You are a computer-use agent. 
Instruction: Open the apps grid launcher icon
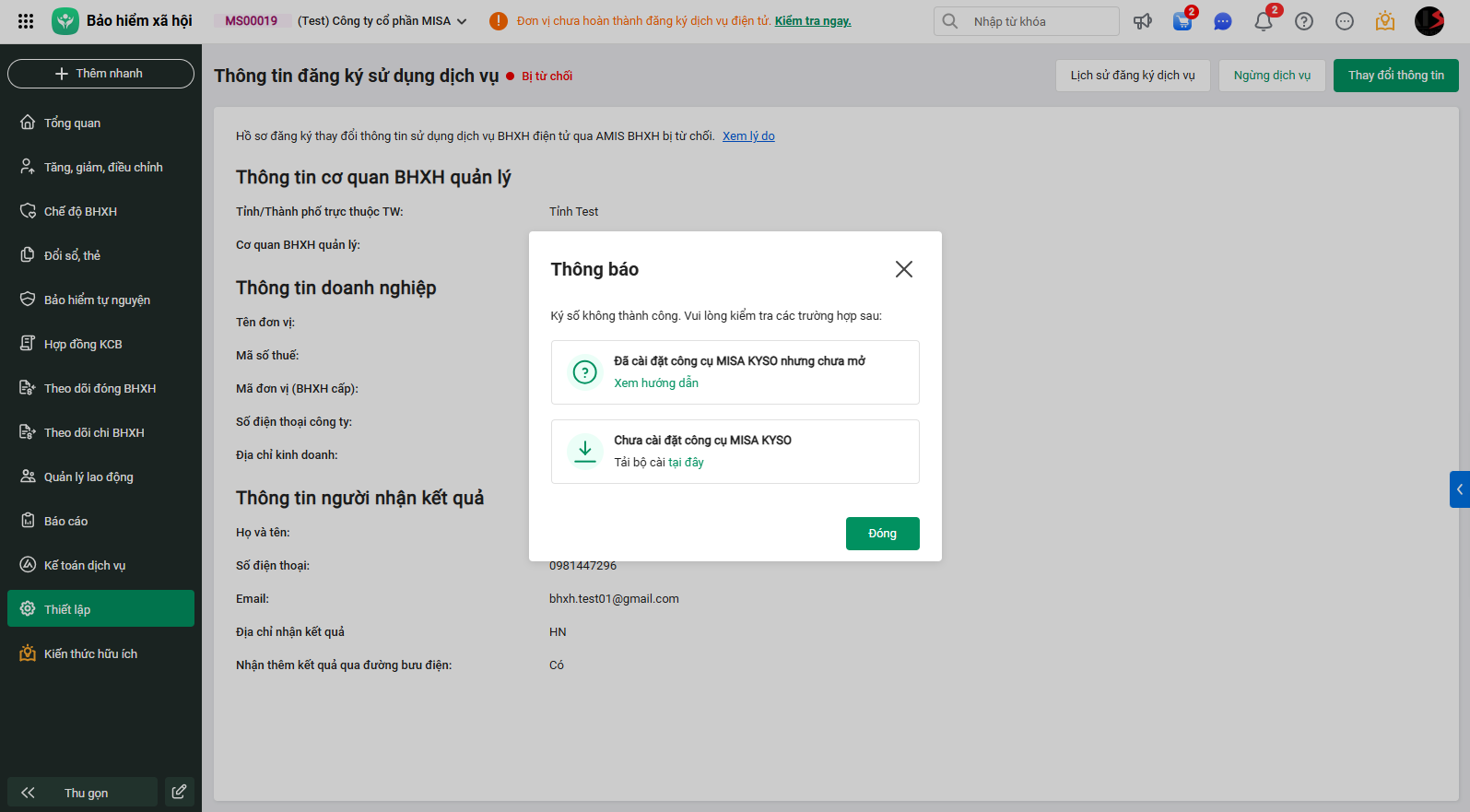[26, 21]
